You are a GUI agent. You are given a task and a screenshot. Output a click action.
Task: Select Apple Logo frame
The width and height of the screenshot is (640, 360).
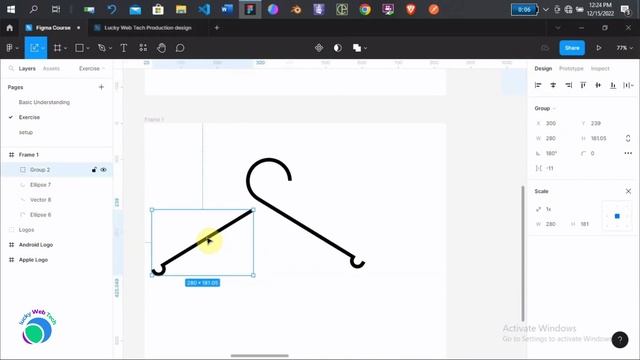[33, 260]
